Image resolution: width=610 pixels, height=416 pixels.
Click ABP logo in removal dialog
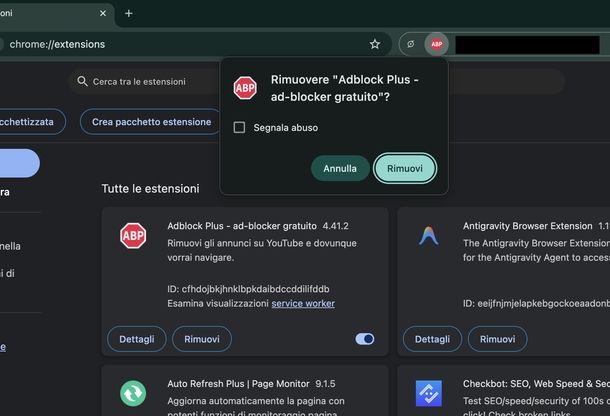[245, 88]
